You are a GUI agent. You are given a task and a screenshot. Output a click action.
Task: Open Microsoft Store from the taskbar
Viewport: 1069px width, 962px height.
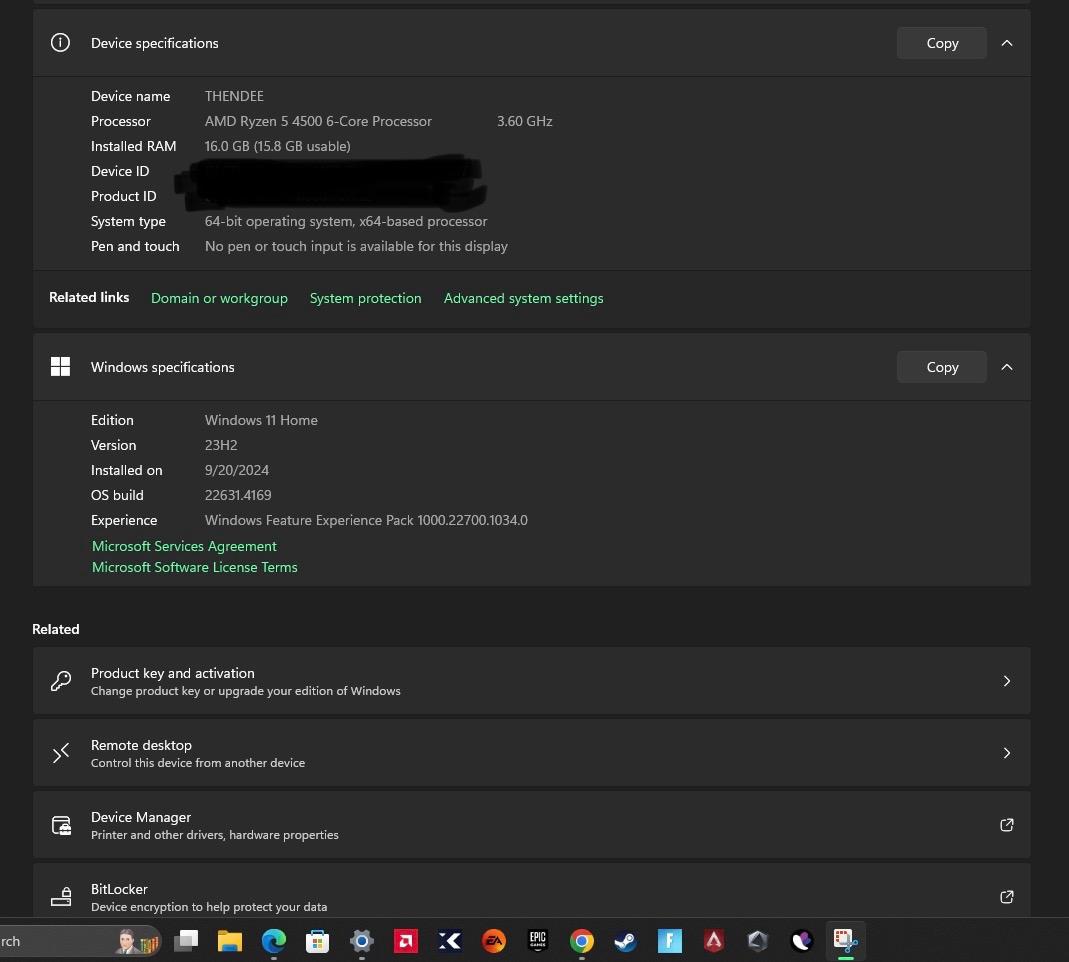(x=317, y=941)
